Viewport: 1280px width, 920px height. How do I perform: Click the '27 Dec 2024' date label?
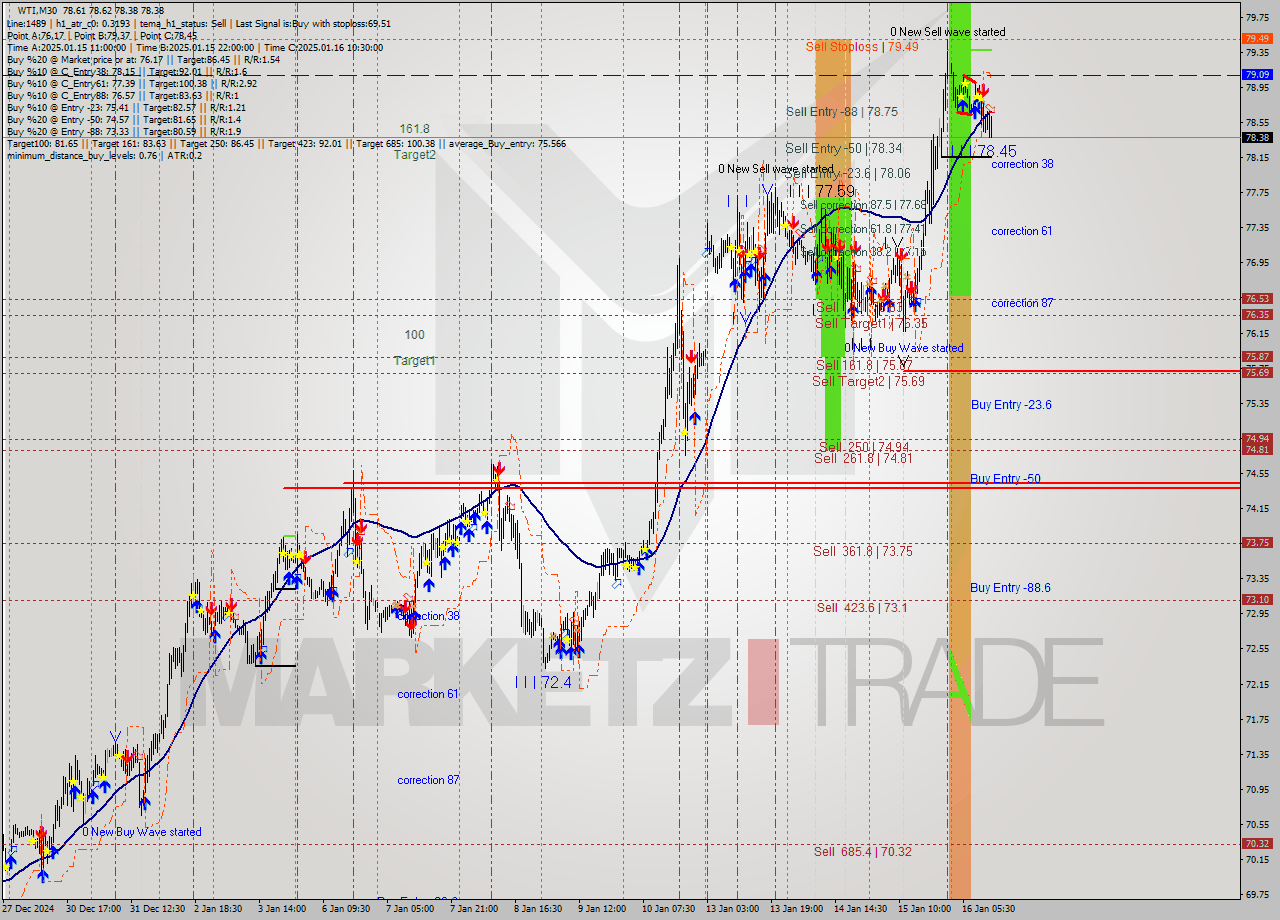point(27,909)
